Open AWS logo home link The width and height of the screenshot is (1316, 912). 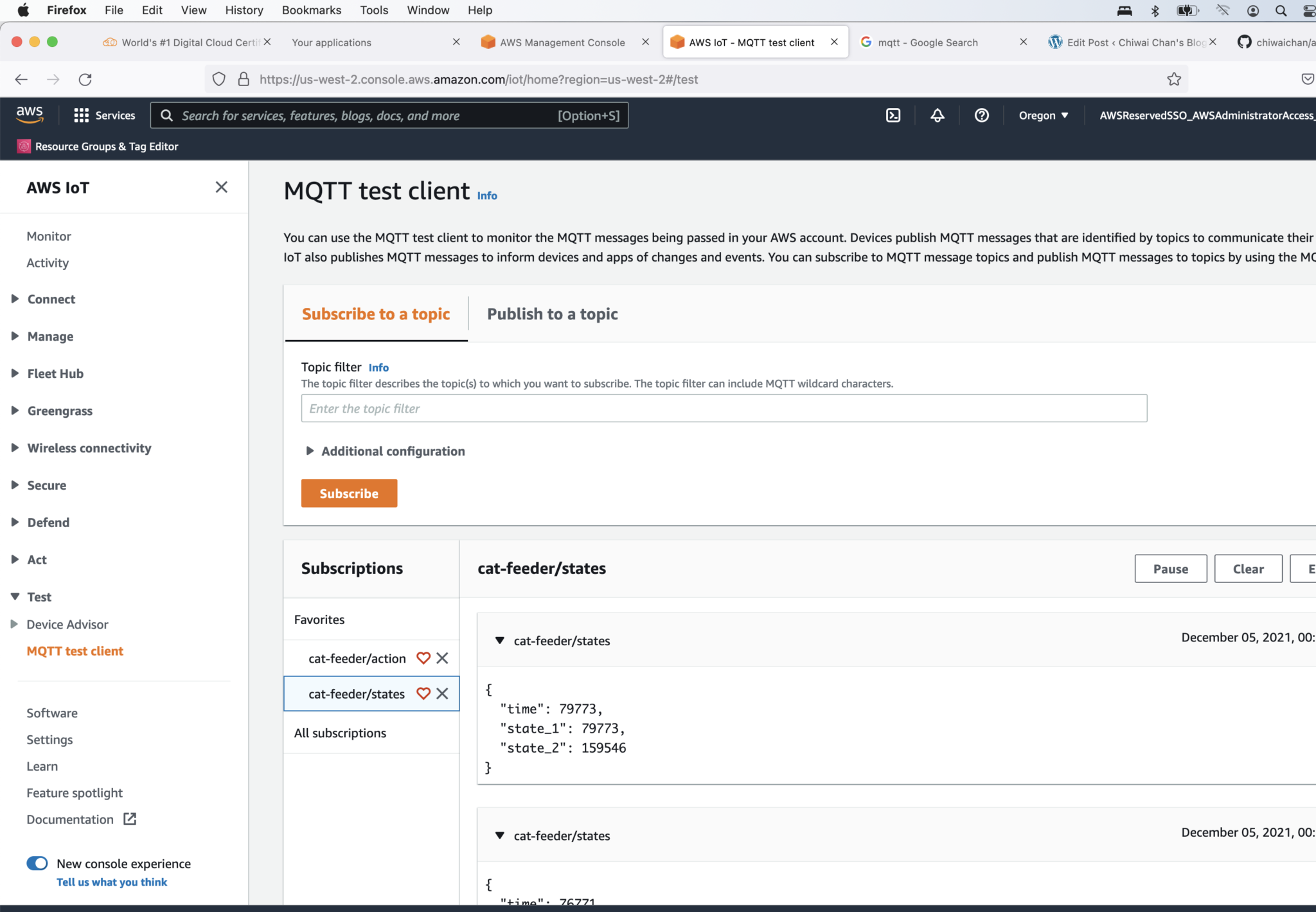30,115
